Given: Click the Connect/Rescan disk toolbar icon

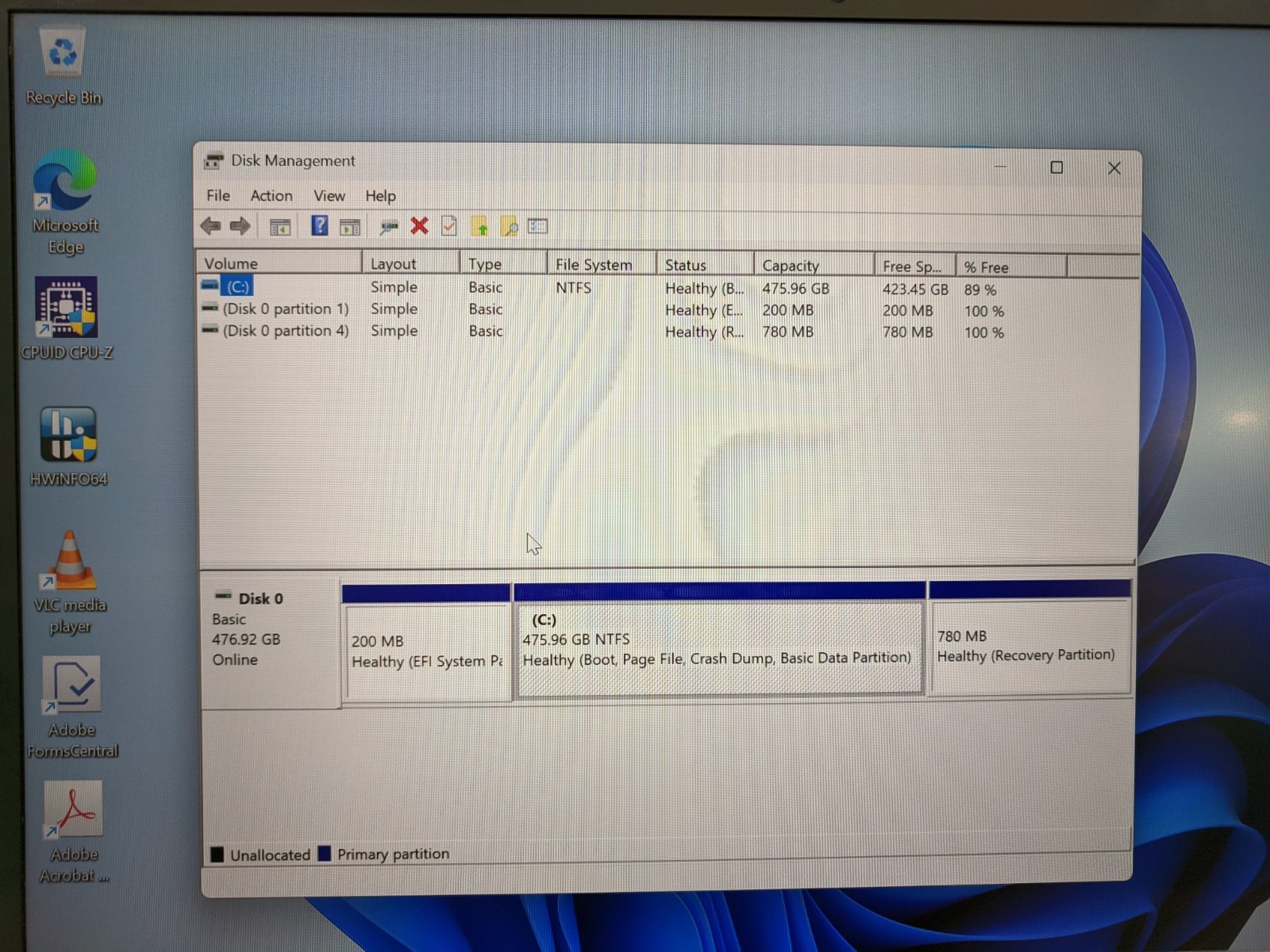Looking at the screenshot, I should tap(388, 227).
